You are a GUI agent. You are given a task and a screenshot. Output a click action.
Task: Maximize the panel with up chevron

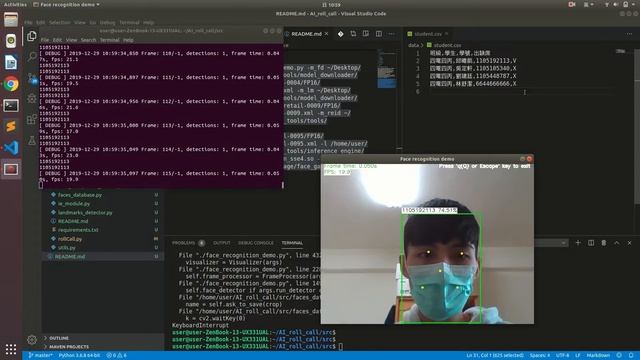617,243
